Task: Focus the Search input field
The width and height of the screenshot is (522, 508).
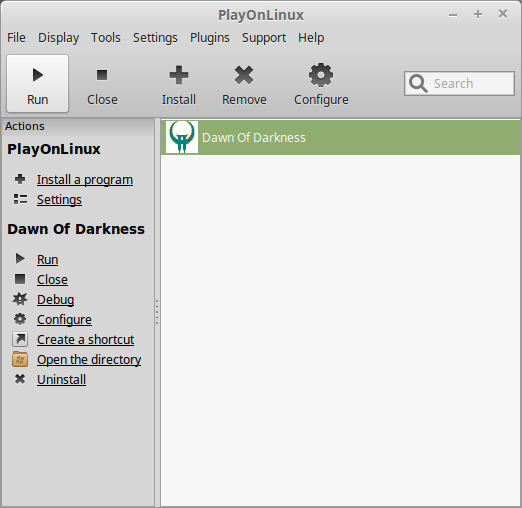Action: tap(459, 83)
